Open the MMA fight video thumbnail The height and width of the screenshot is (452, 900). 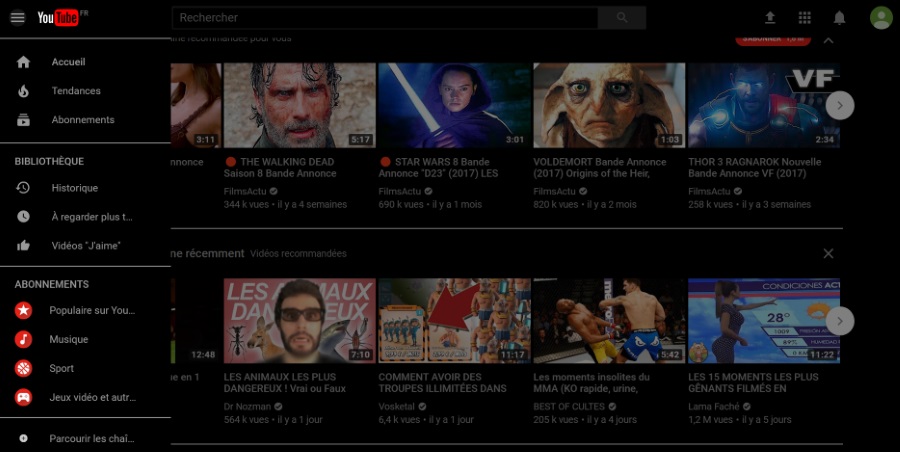pos(609,320)
